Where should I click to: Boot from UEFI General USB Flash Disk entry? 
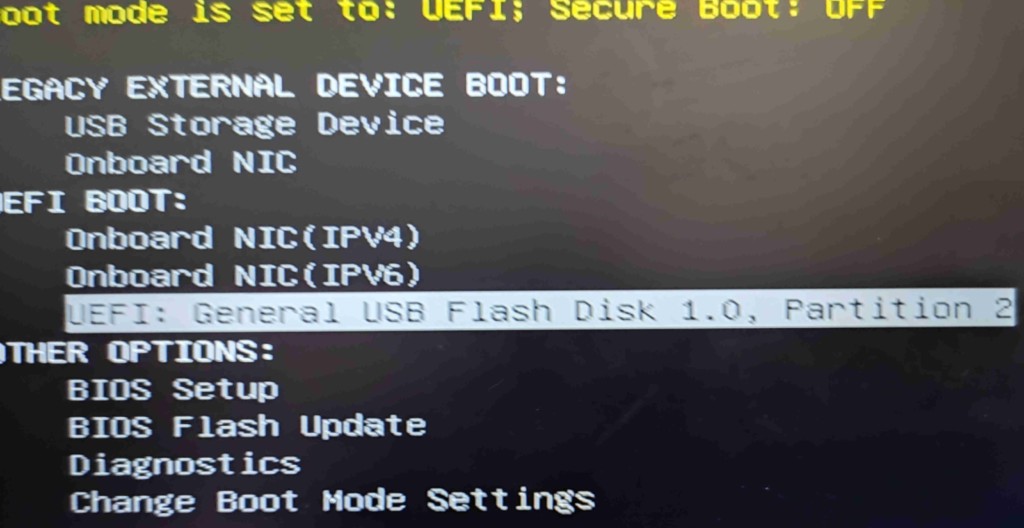click(540, 310)
